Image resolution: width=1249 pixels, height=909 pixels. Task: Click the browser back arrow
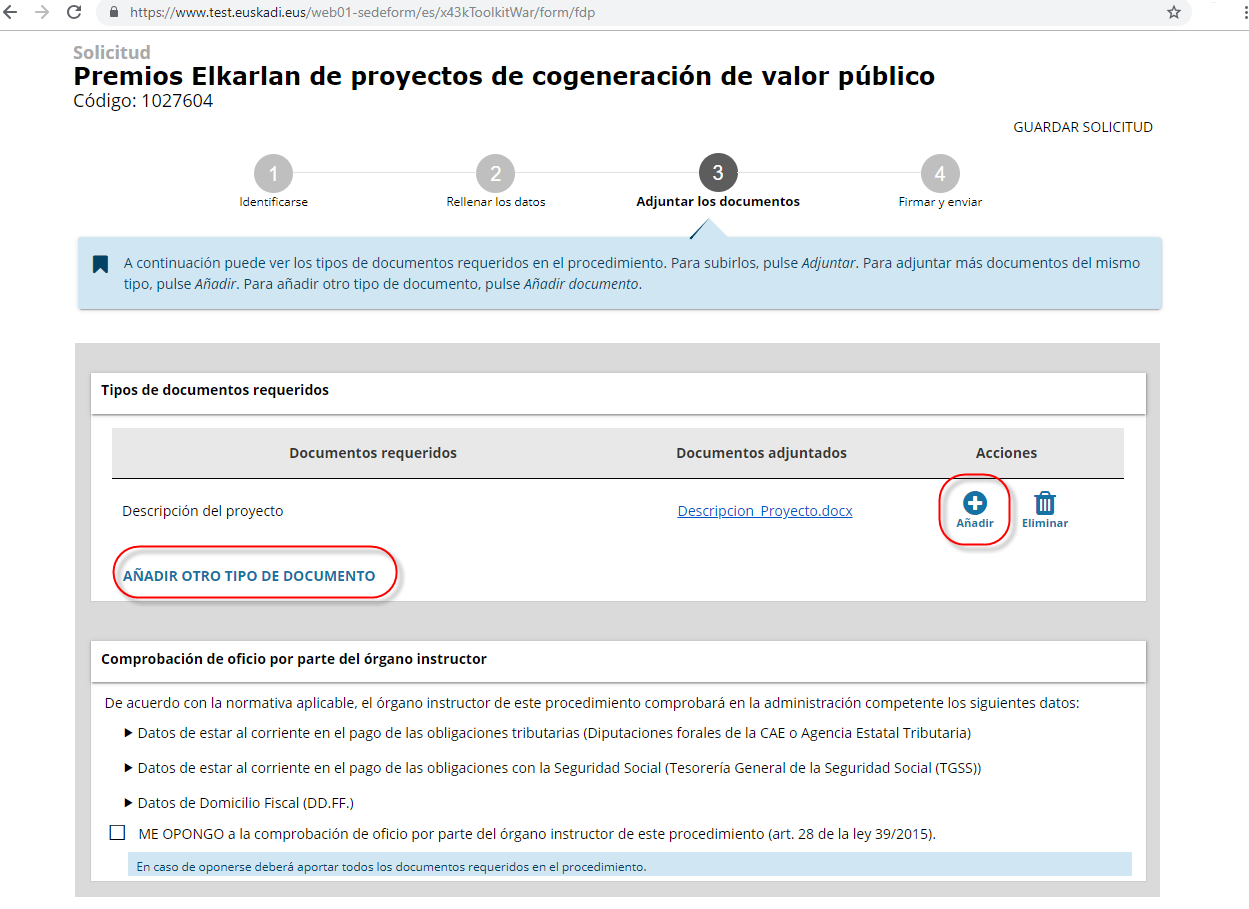(x=12, y=12)
